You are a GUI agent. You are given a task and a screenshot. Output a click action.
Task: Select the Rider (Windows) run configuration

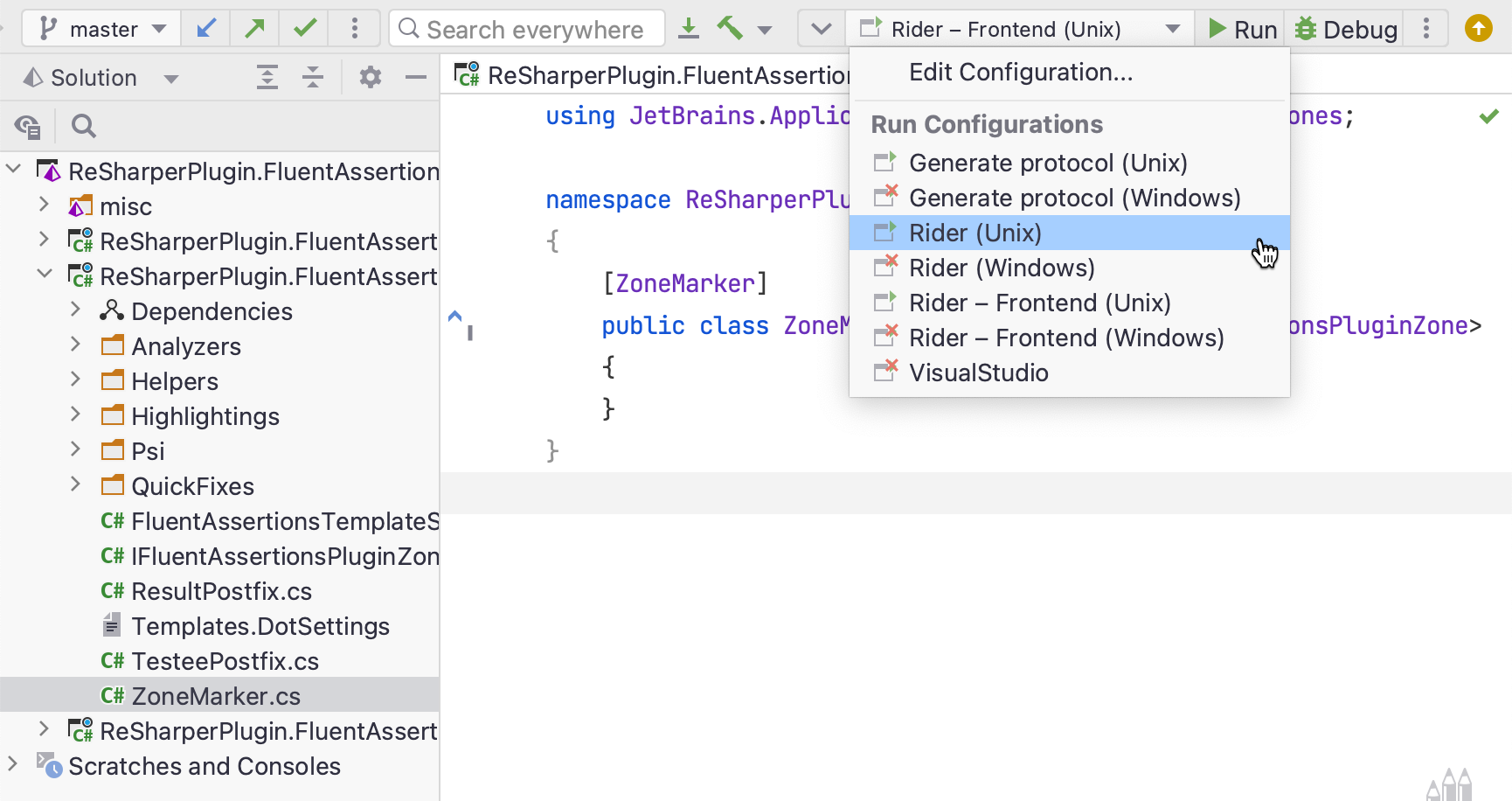[1002, 268]
